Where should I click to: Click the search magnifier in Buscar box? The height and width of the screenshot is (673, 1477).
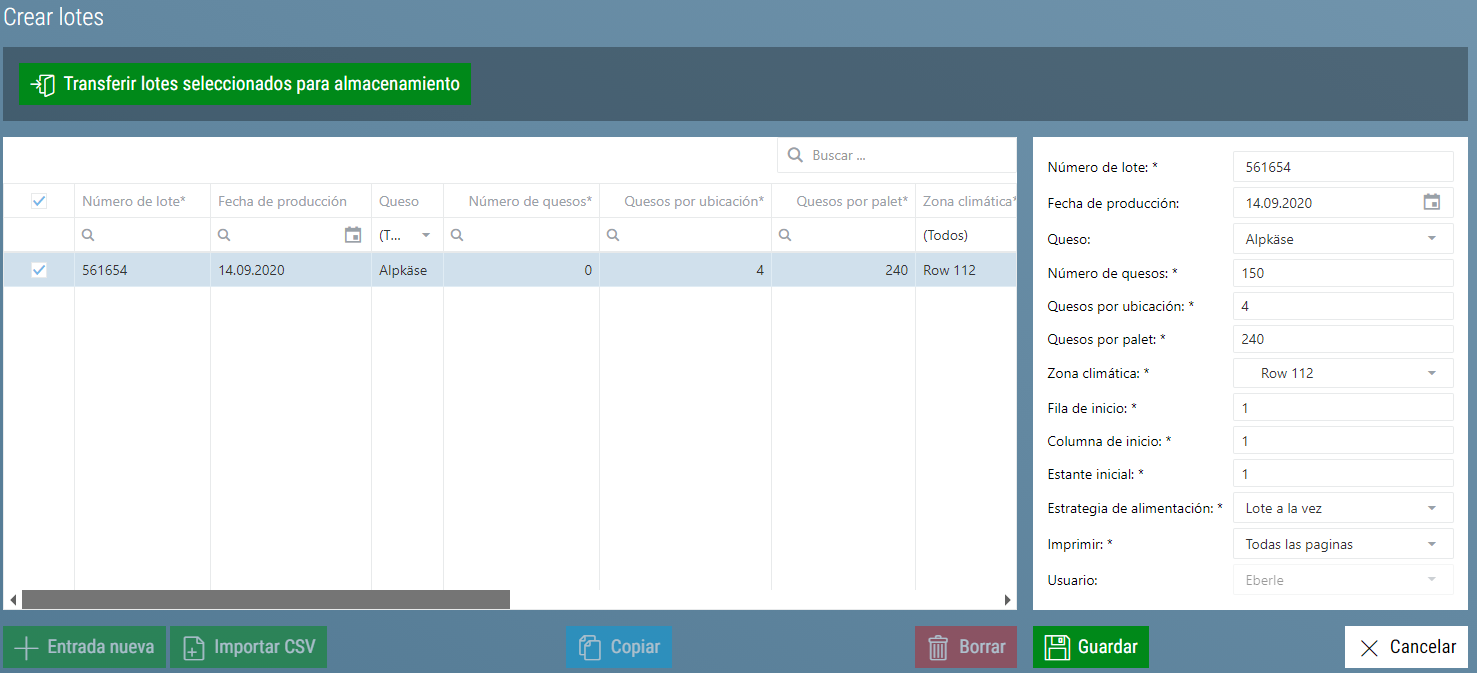click(796, 155)
